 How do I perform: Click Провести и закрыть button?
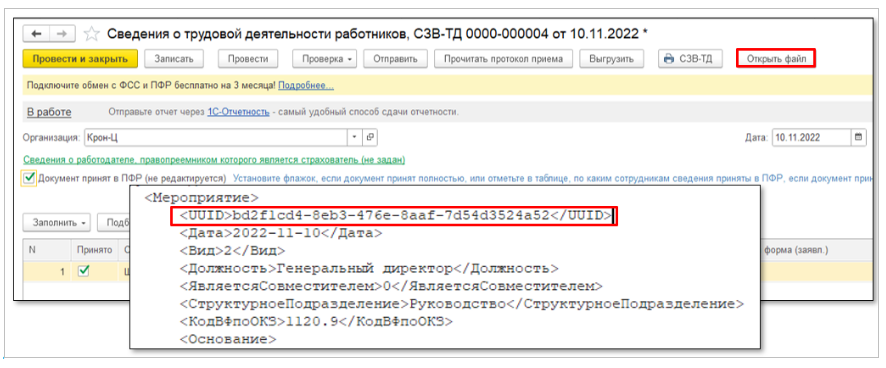pos(80,59)
